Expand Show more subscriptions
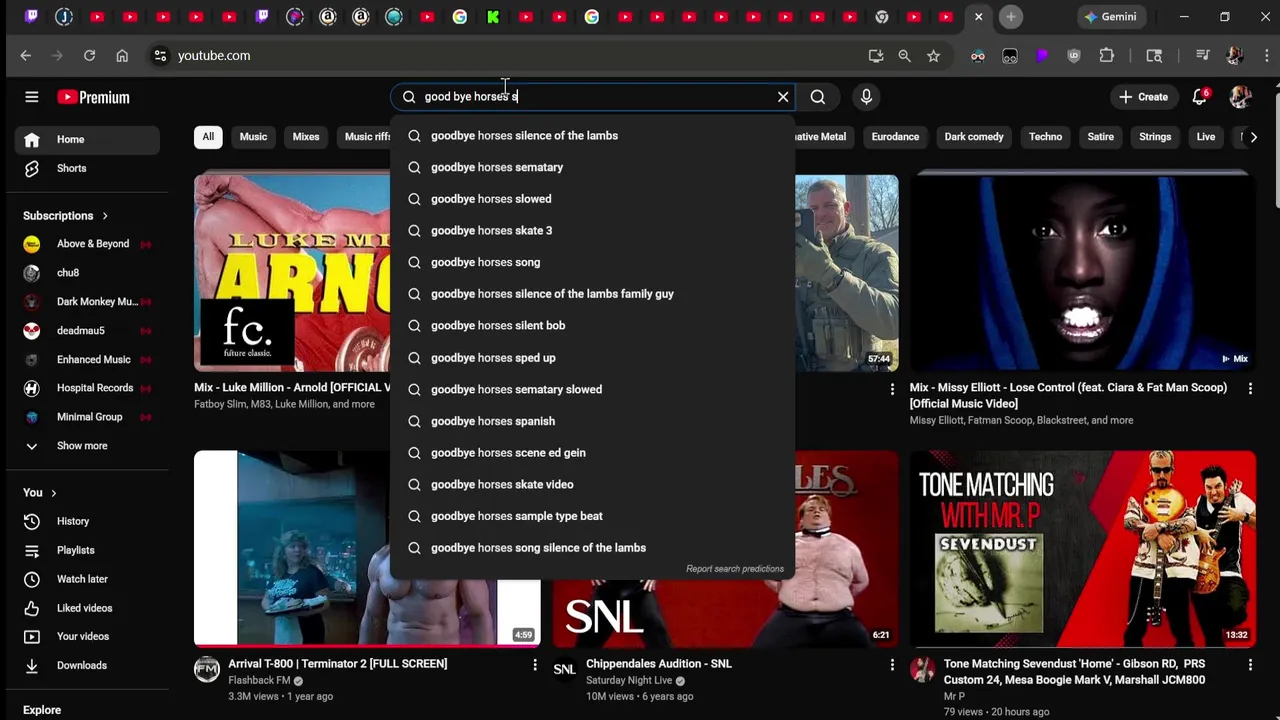This screenshot has height=720, width=1280. pyautogui.click(x=82, y=446)
